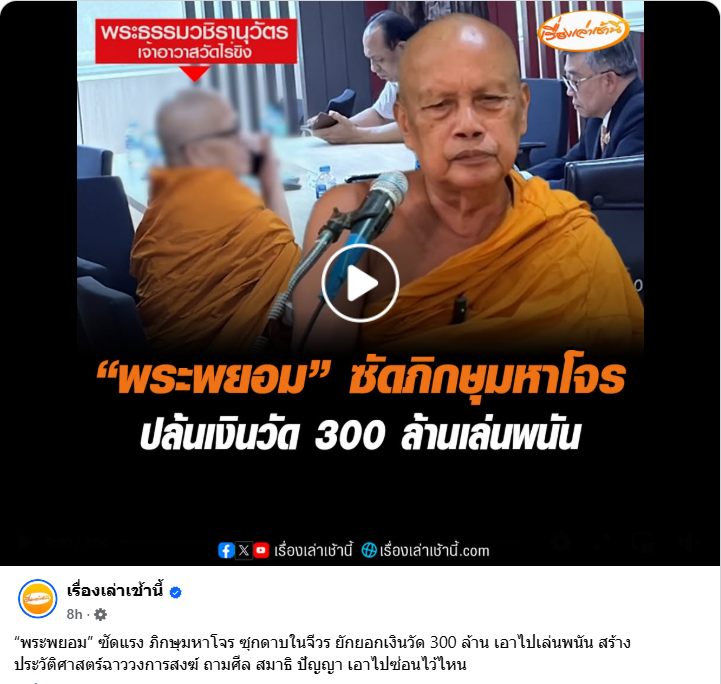The height and width of the screenshot is (684, 721).
Task: Click the X logo in the video banner
Action: pos(244,550)
